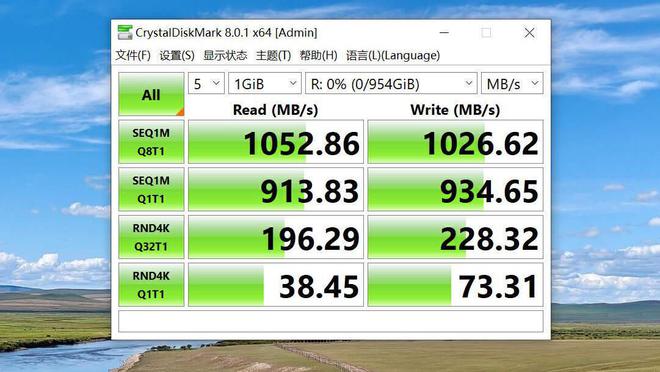
Task: Open the 帮助(H) menu
Action: click(318, 55)
